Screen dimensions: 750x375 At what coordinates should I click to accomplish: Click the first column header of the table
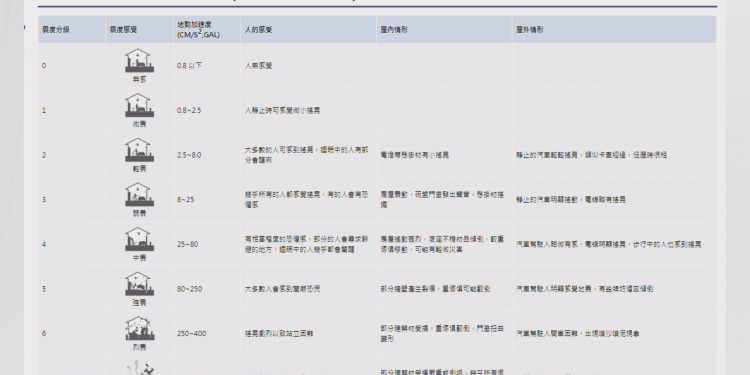pos(55,30)
